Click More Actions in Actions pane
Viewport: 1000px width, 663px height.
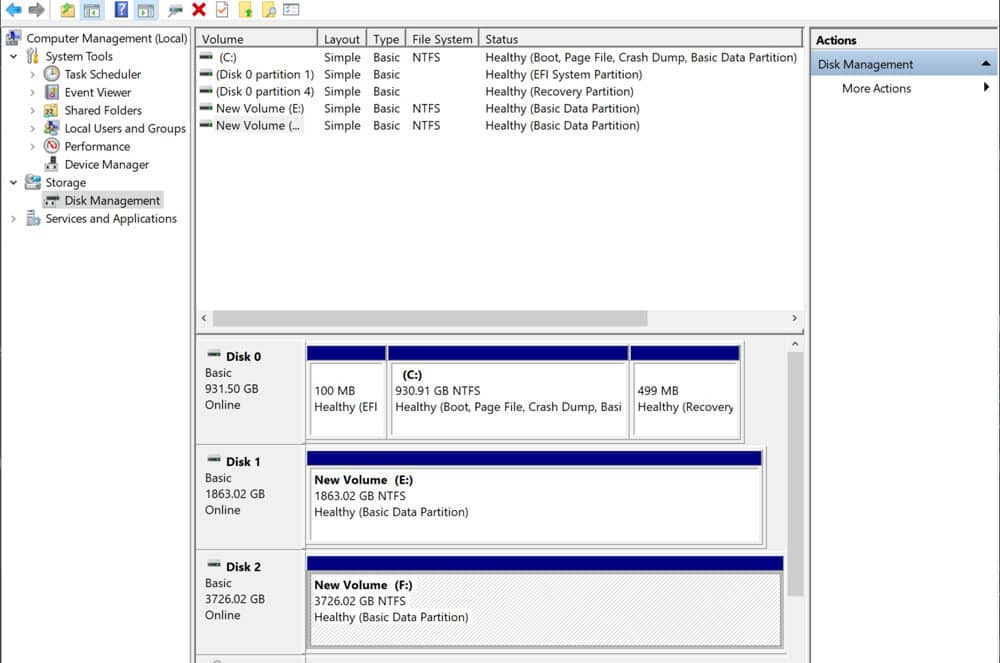click(x=876, y=88)
